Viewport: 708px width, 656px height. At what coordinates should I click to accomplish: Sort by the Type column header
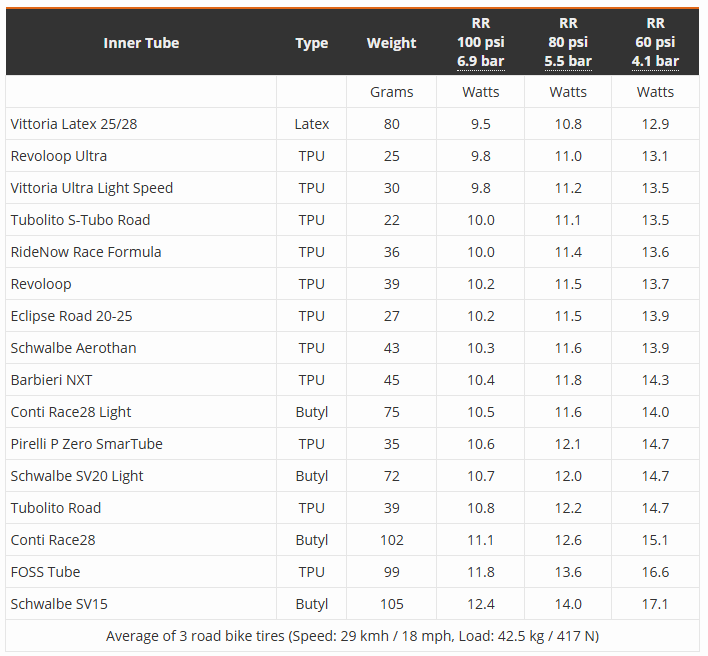[x=312, y=43]
